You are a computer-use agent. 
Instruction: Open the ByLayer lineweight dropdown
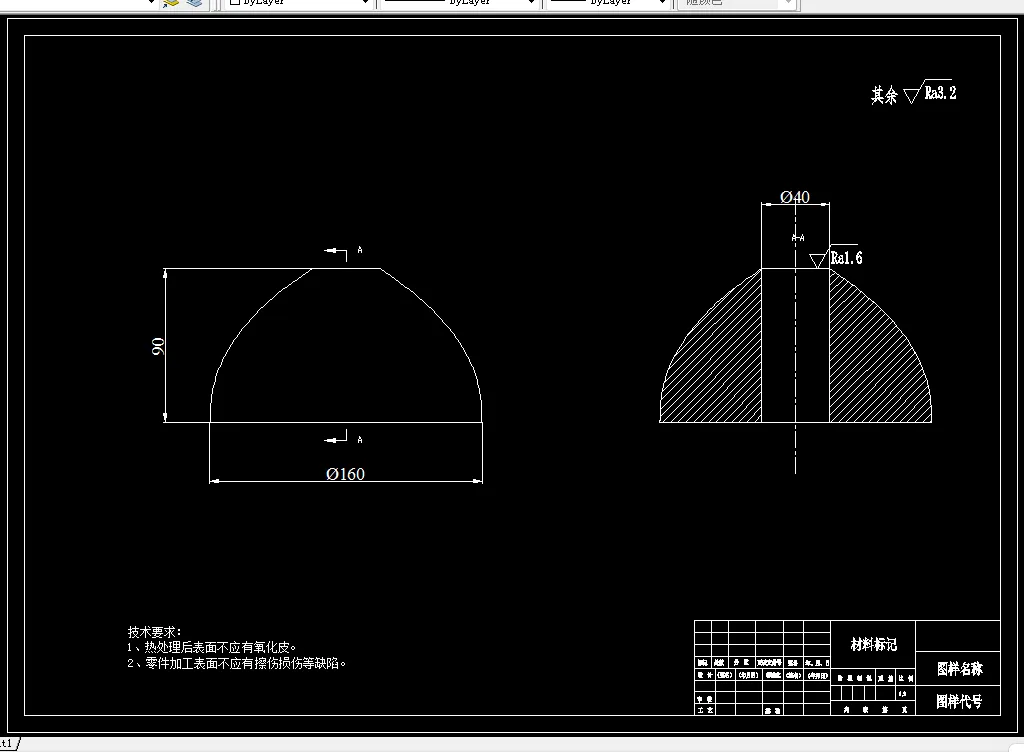coord(609,3)
